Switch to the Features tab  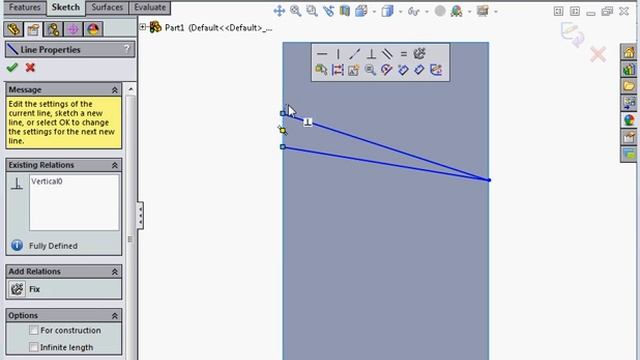coord(24,7)
